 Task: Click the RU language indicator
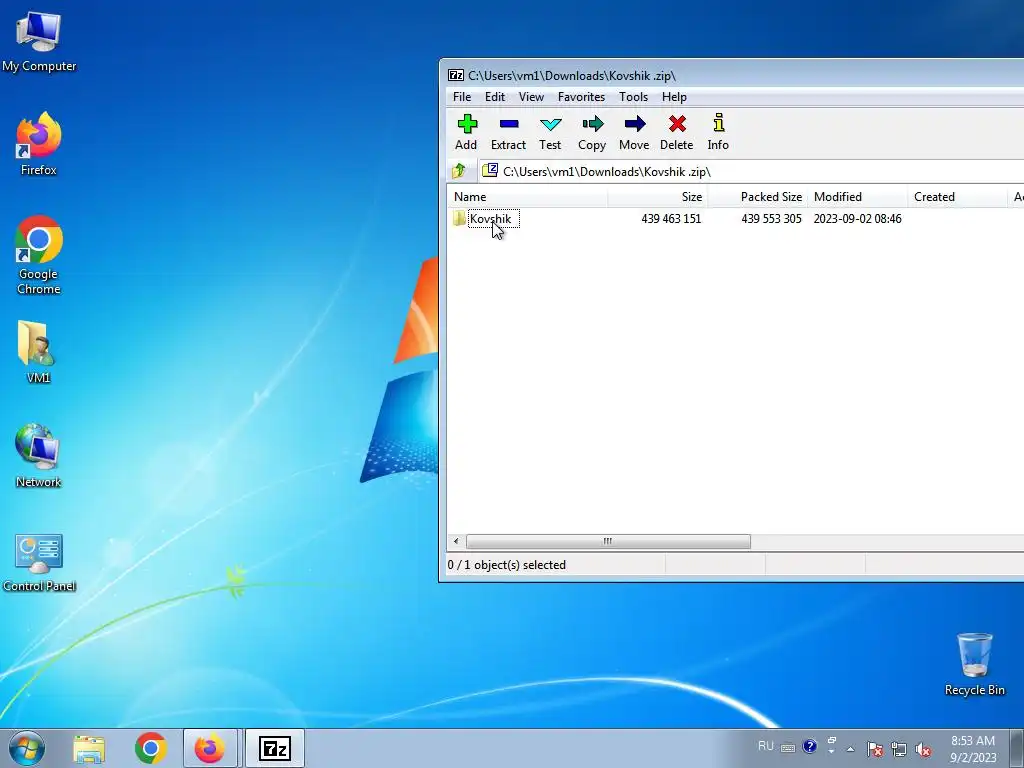coord(766,746)
